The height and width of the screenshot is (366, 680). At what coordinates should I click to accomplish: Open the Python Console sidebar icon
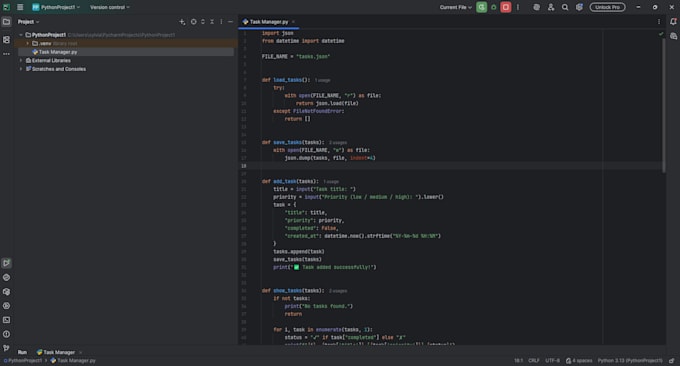[x=6, y=277]
